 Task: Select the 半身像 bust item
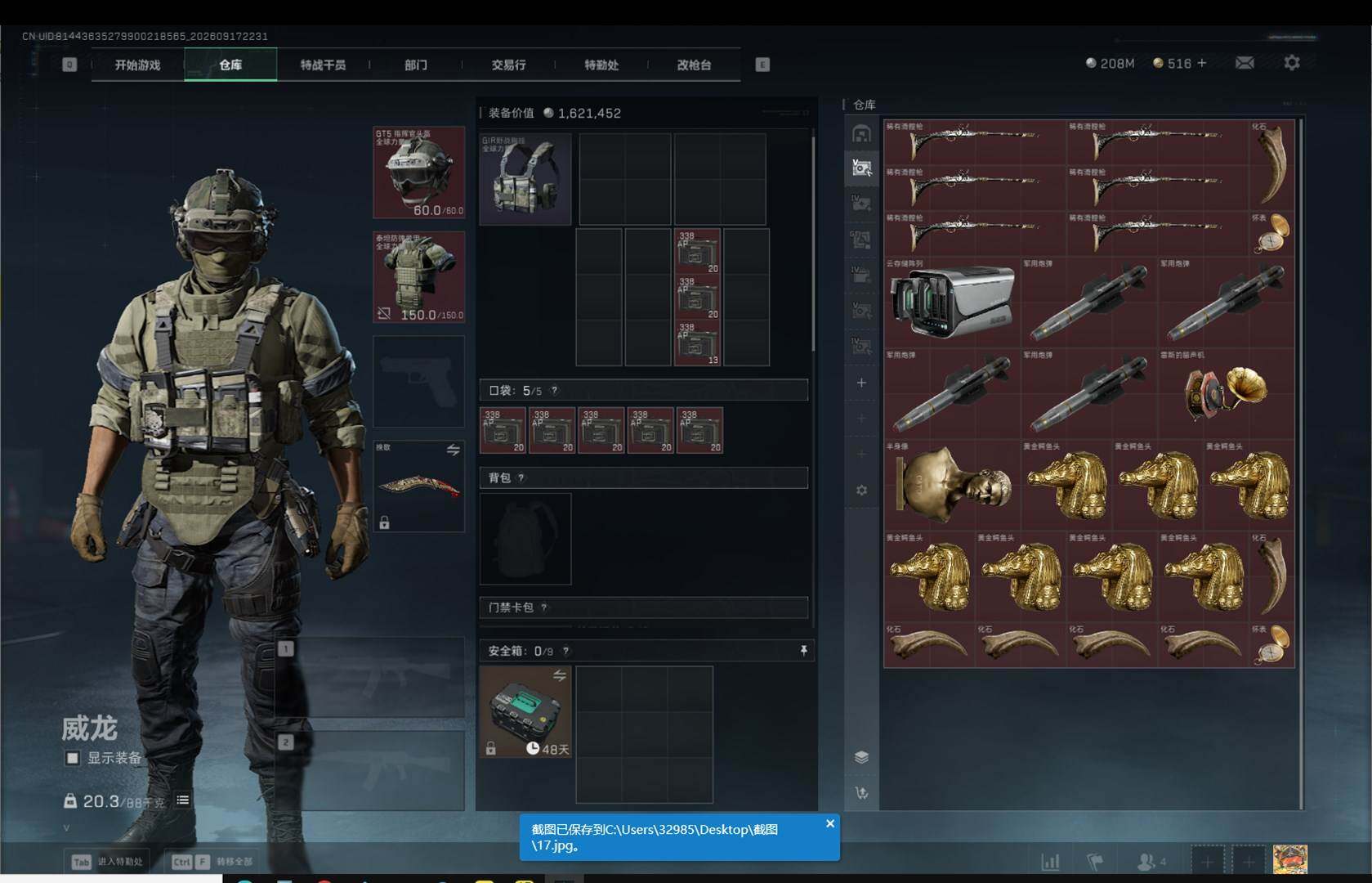[952, 485]
